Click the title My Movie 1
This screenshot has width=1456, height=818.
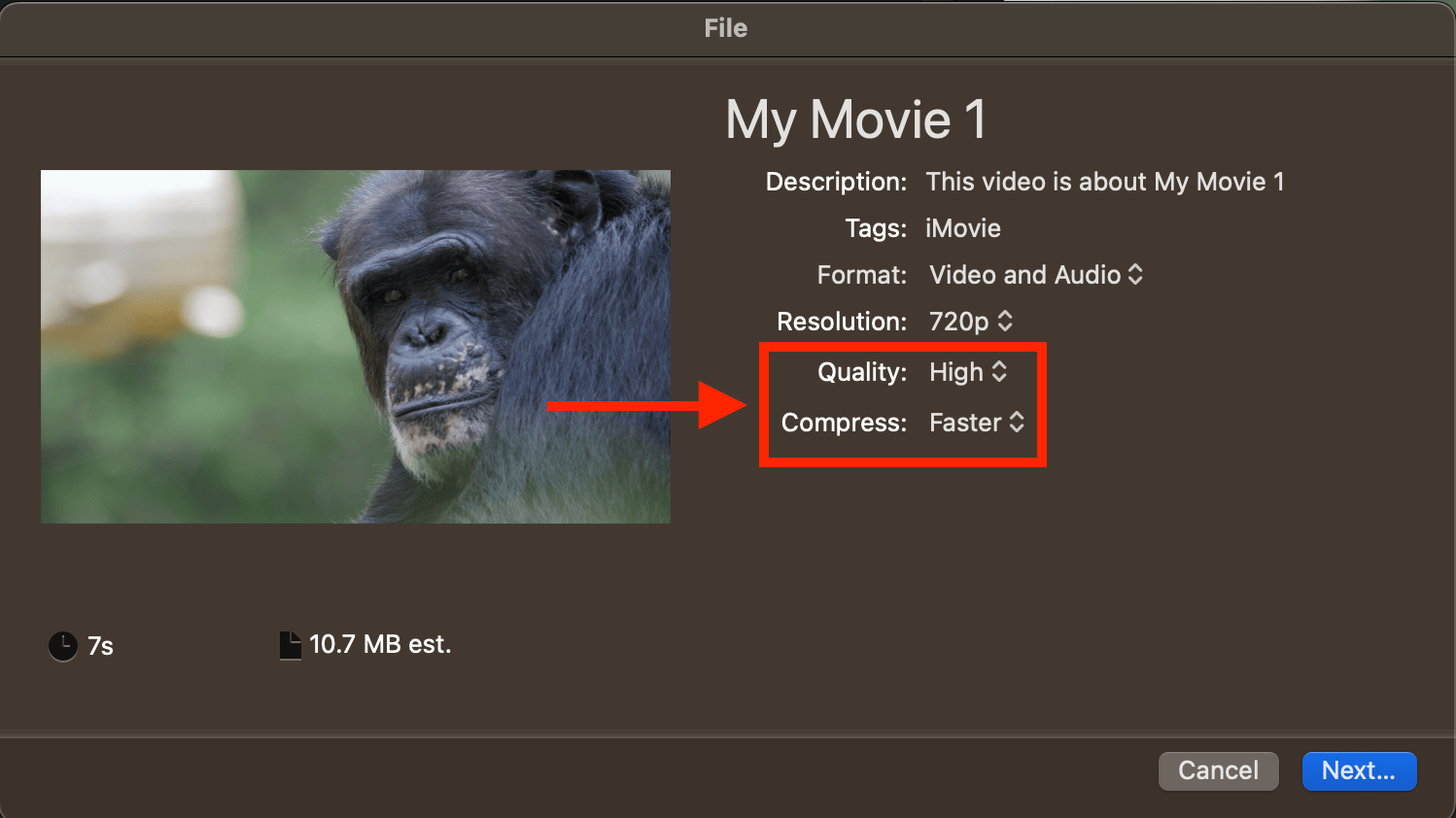tap(855, 119)
